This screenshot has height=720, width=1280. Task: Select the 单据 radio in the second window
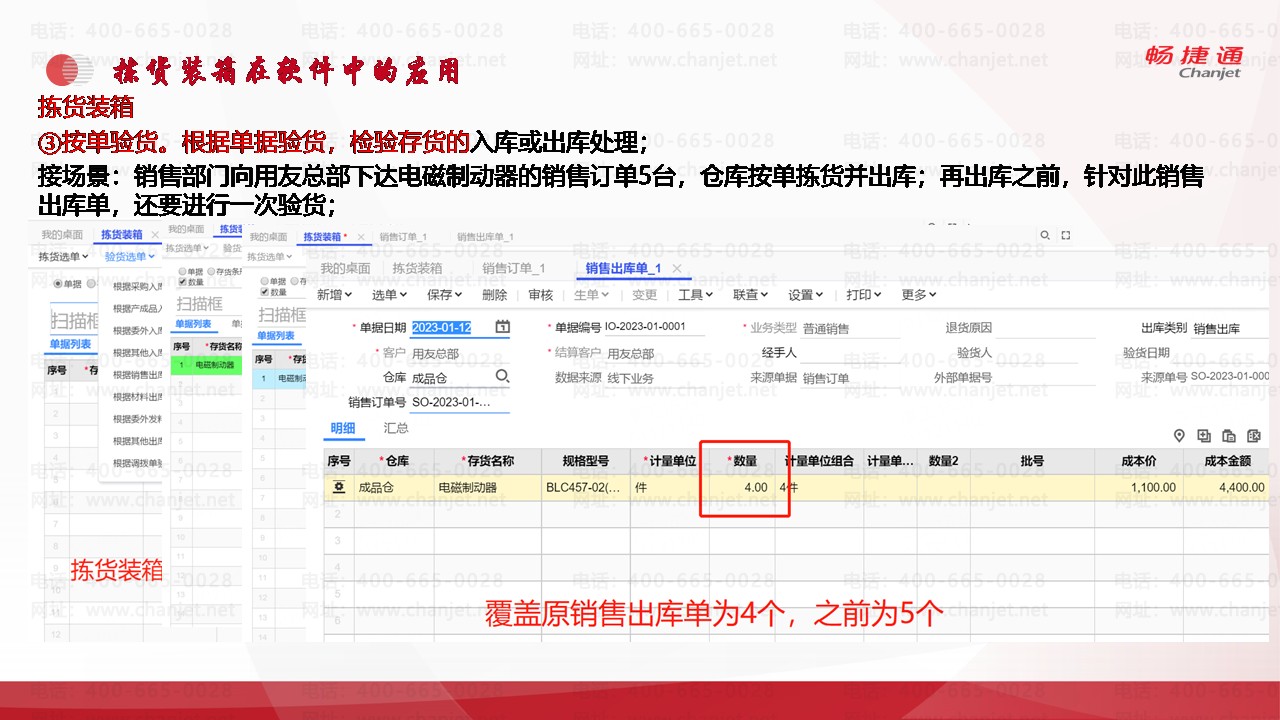(181, 271)
